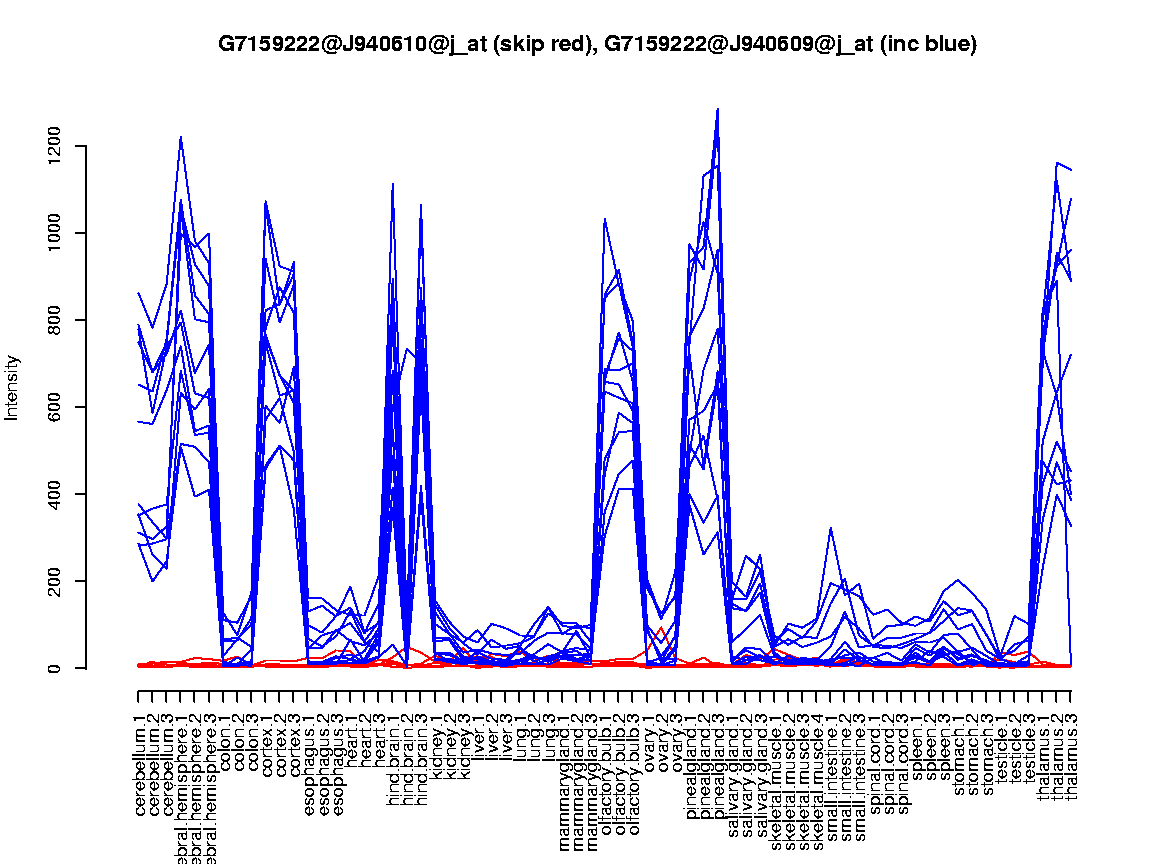
Task: Select the cortex.2 x-axis label
Action: 282,742
